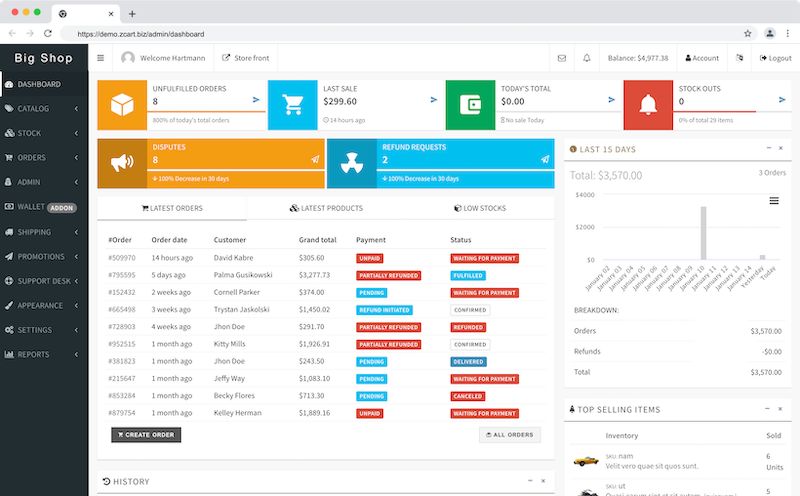Click paper plane icon in Refund Requests card
This screenshot has width=800, height=496.
point(545,159)
